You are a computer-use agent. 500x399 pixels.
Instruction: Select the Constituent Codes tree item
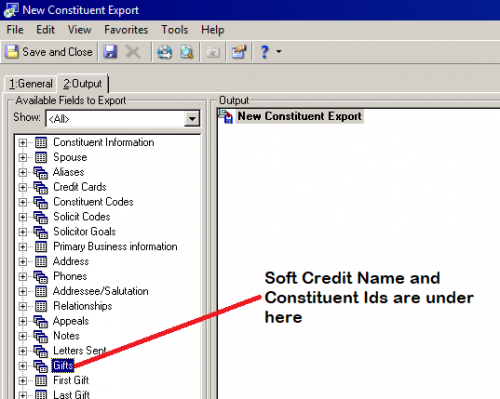pyautogui.click(x=93, y=202)
